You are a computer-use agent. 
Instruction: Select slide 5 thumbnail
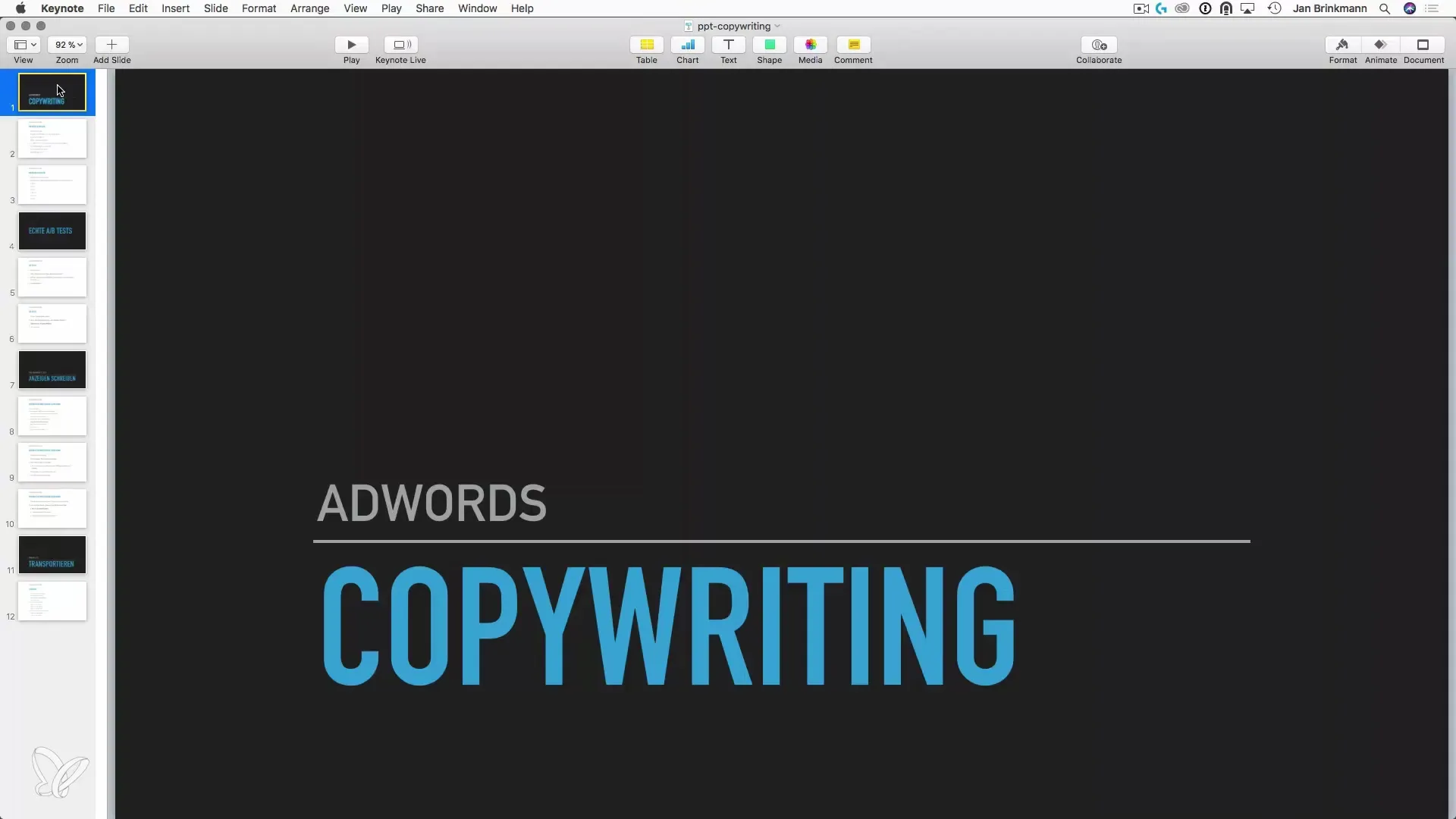[x=52, y=277]
